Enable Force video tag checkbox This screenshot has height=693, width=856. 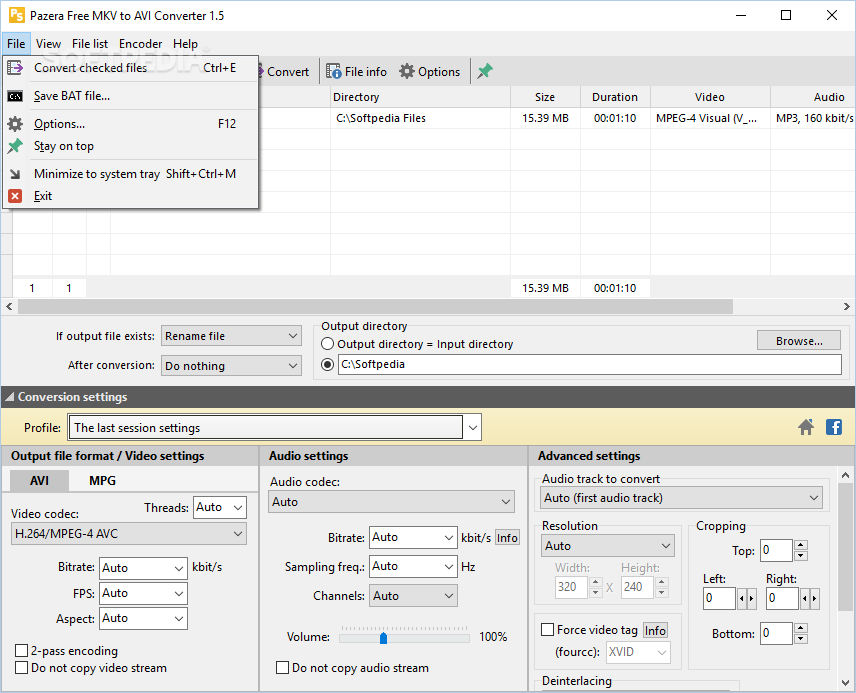click(548, 630)
